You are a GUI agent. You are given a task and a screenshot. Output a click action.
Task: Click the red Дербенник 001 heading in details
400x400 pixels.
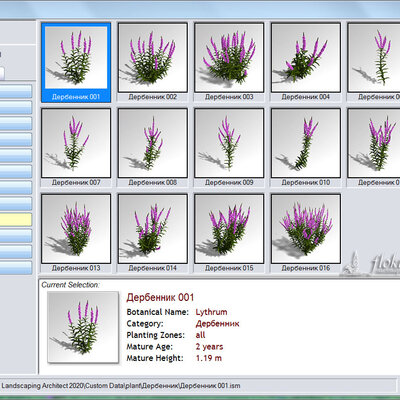160,297
